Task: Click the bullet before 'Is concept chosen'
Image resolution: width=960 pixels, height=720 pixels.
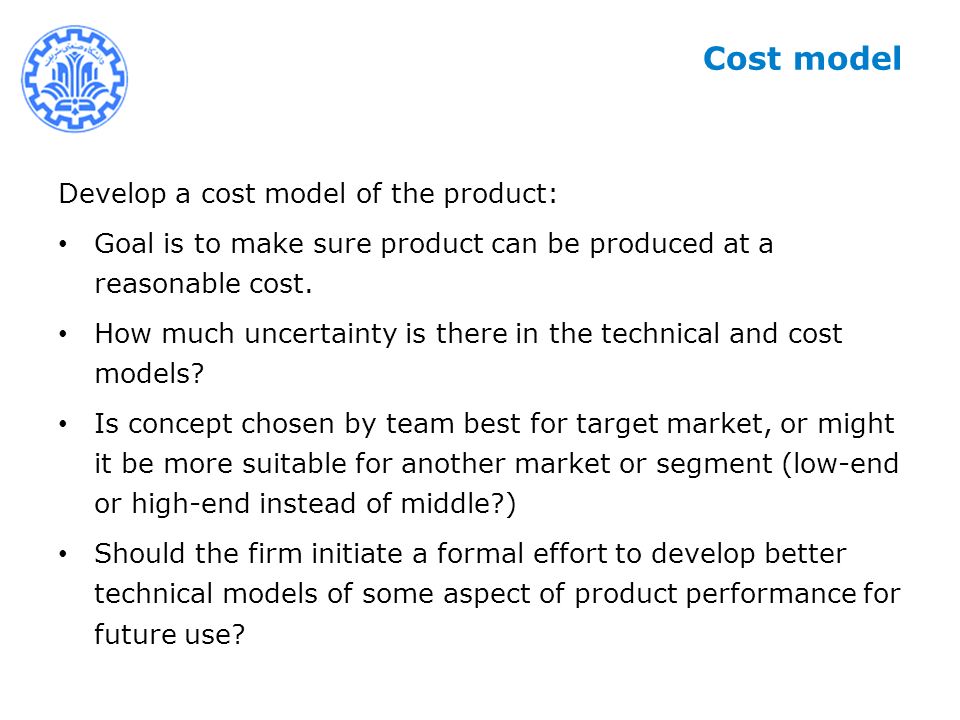Action: tap(63, 424)
